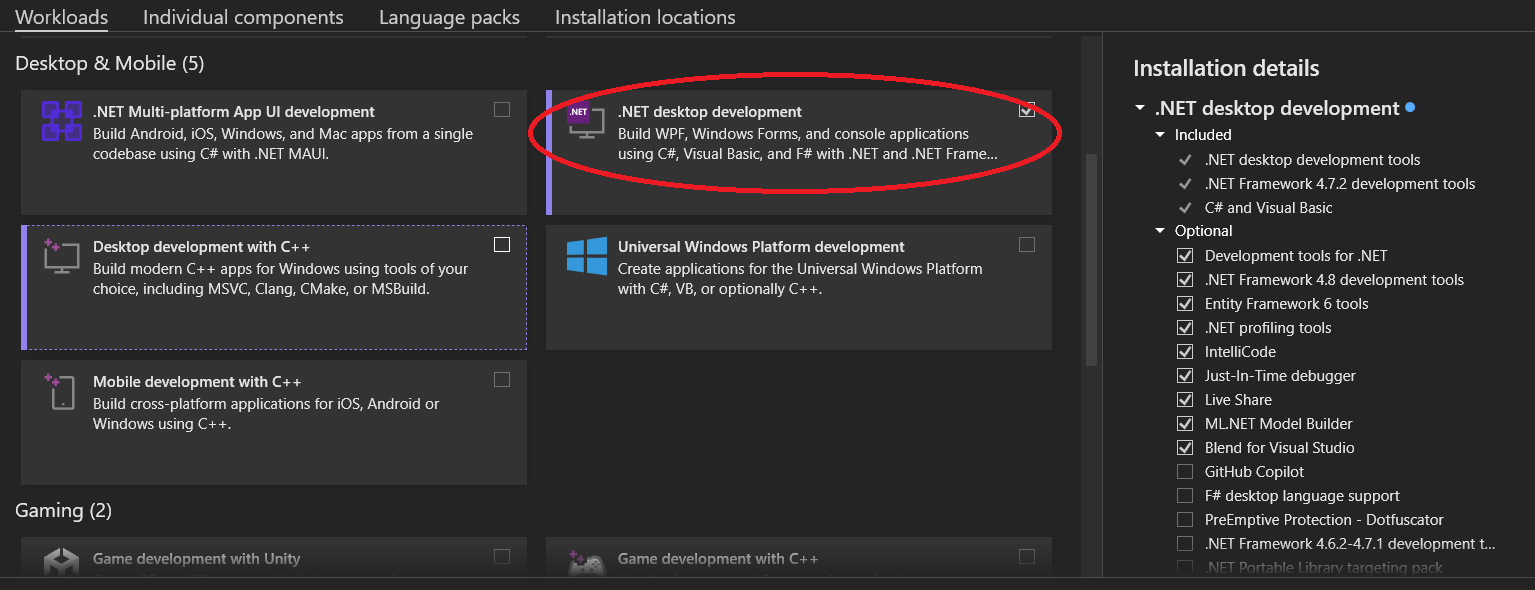
Task: Click the Universal Windows Platform Windows logo icon
Action: coord(585,257)
